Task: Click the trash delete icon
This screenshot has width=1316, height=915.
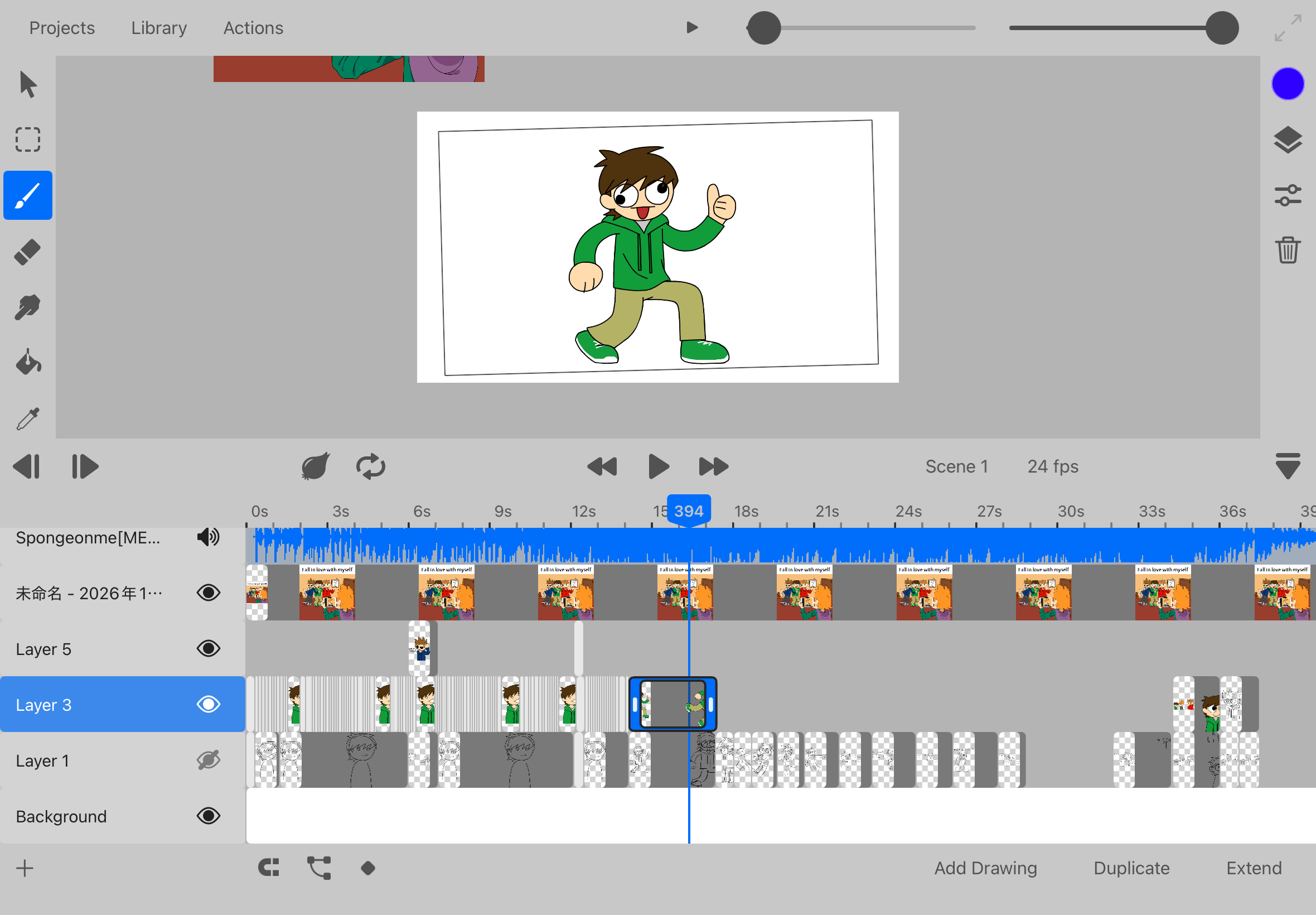Action: tap(1288, 250)
